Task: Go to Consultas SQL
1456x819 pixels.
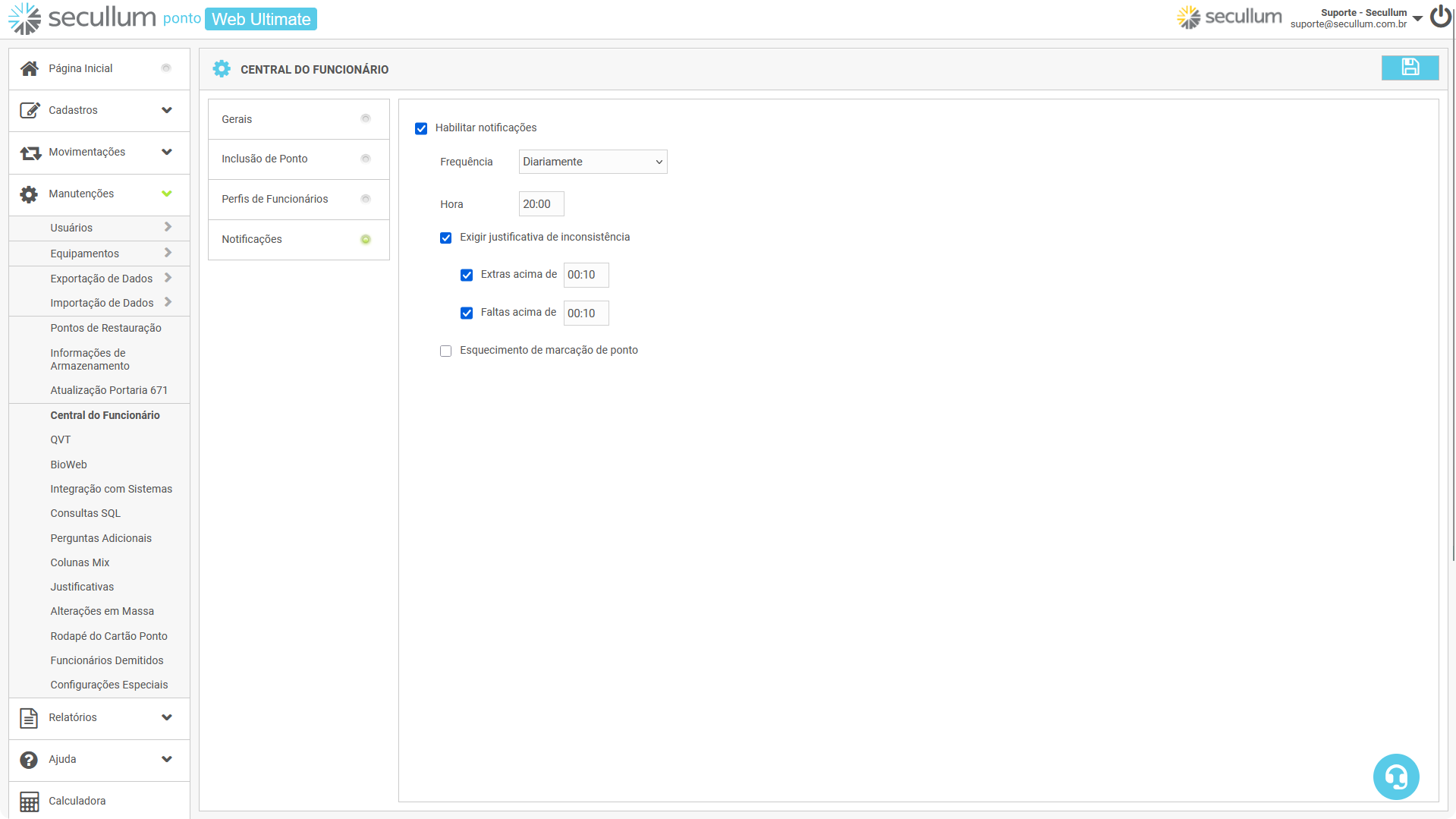Action: [x=85, y=513]
